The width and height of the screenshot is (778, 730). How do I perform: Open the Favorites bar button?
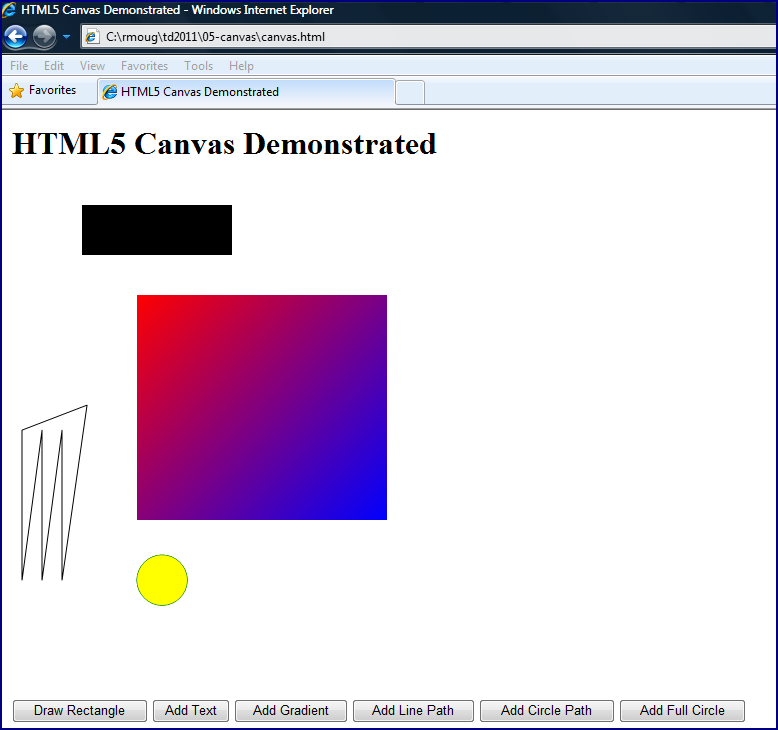43,90
